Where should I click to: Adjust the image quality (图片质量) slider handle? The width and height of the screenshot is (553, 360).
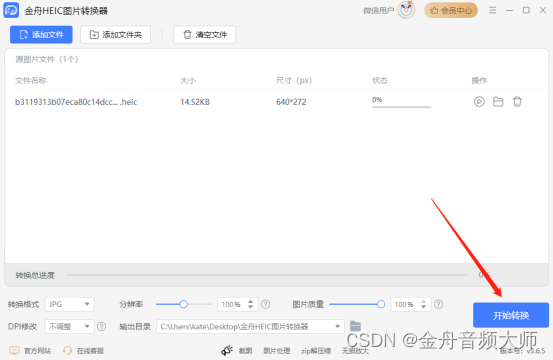coord(381,304)
